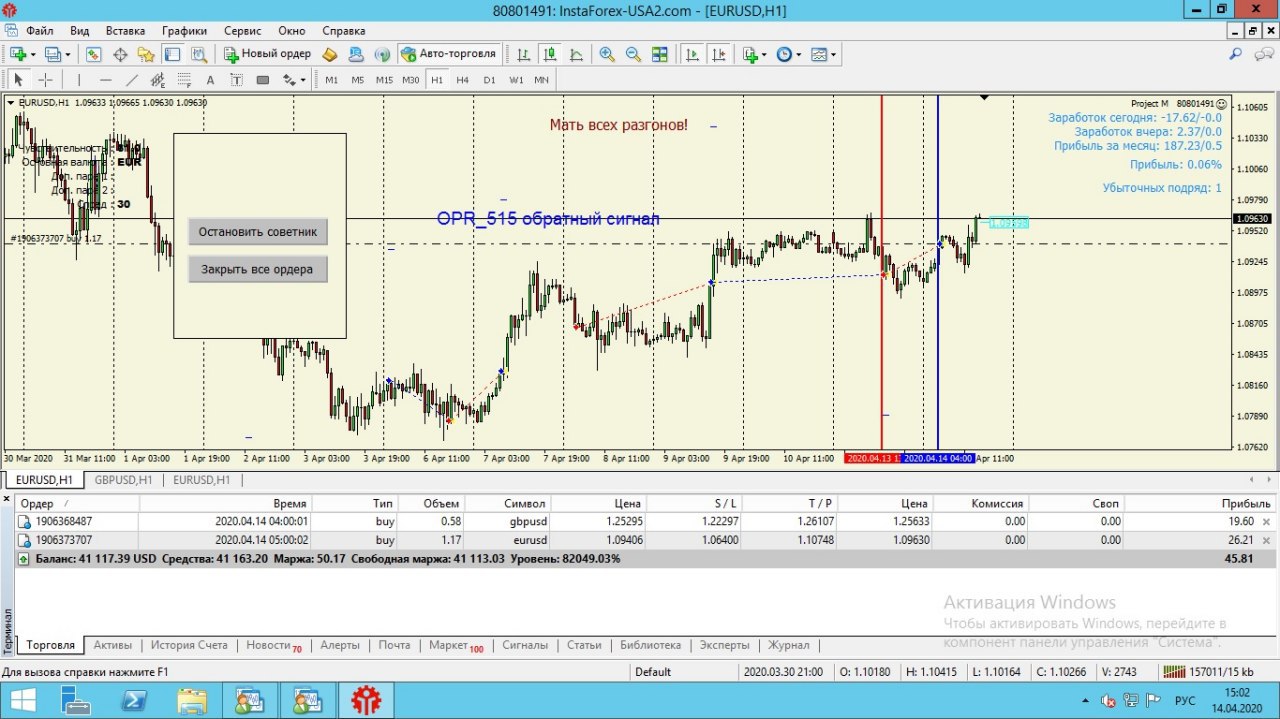This screenshot has height=719, width=1280.
Task: Open the Журнал terminal tab
Action: [x=788, y=645]
